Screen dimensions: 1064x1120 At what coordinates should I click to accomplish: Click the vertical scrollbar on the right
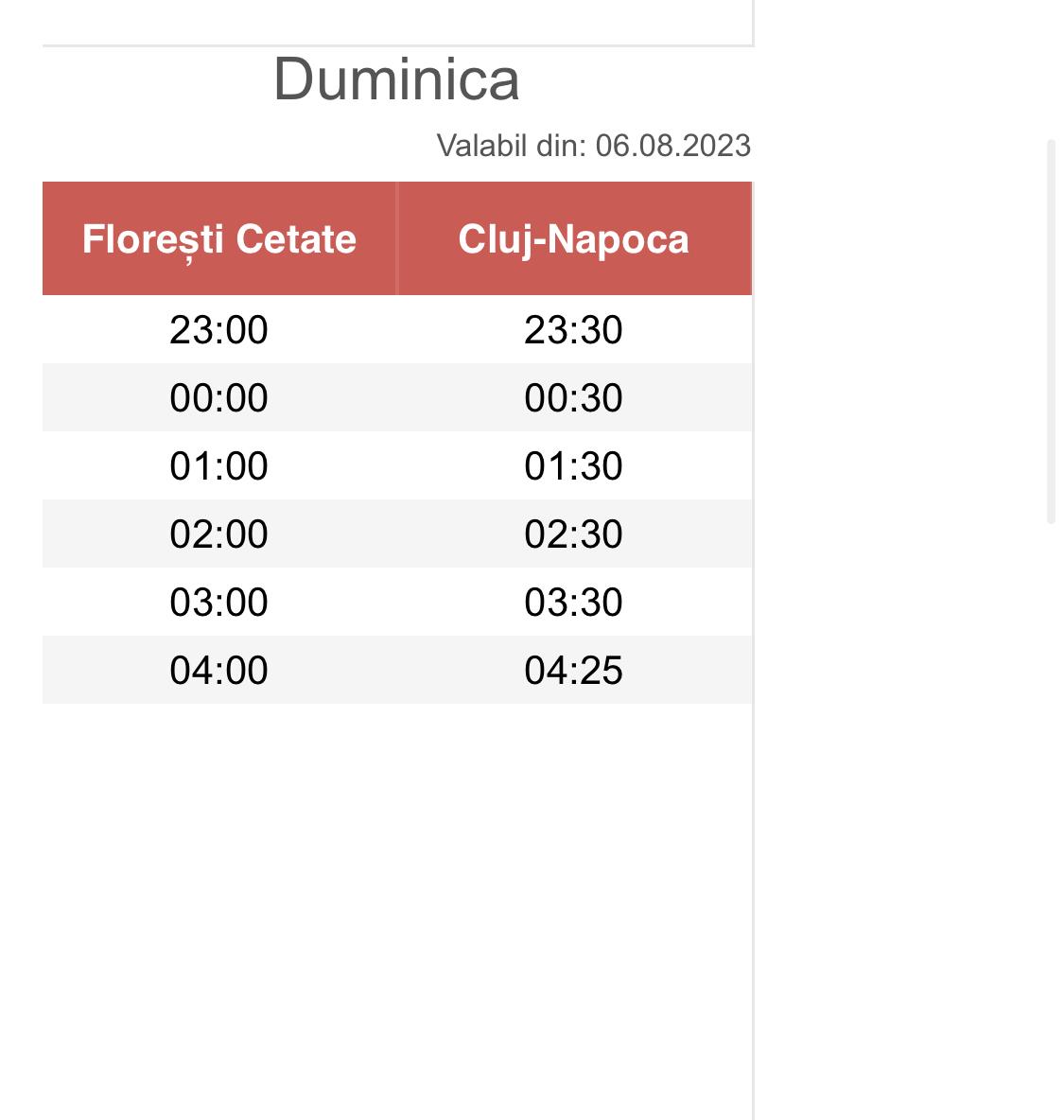point(1051,331)
